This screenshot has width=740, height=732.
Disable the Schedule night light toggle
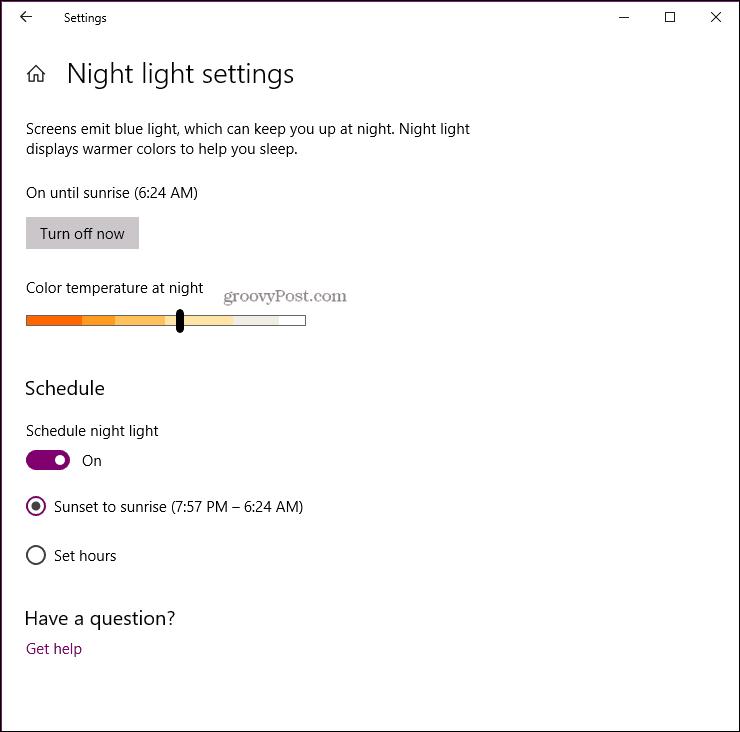click(48, 460)
